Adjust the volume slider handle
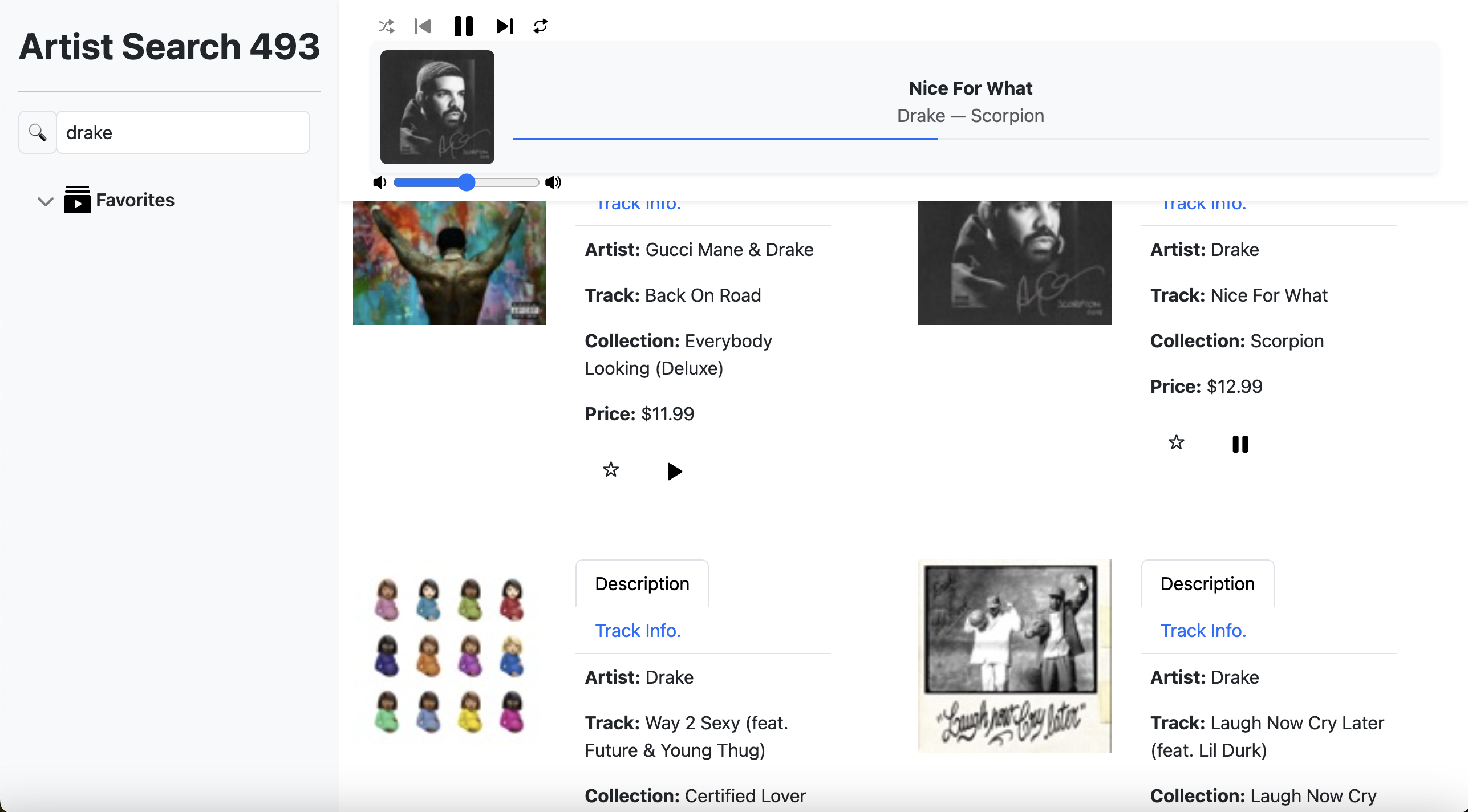The width and height of the screenshot is (1468, 812). (x=467, y=182)
